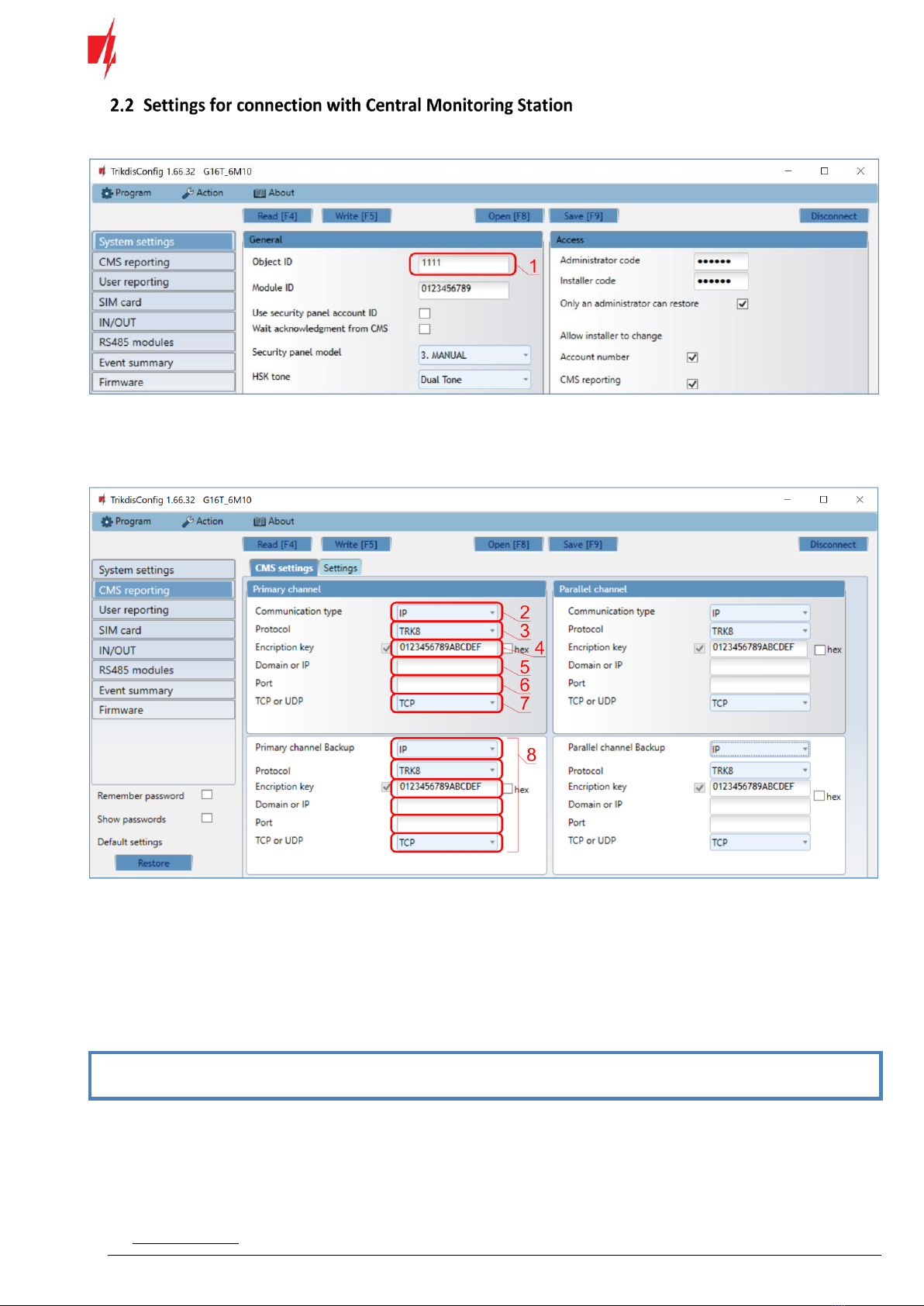Open Parallel channel TCP or UDP dropdown
The image size is (924, 1306).
[760, 703]
